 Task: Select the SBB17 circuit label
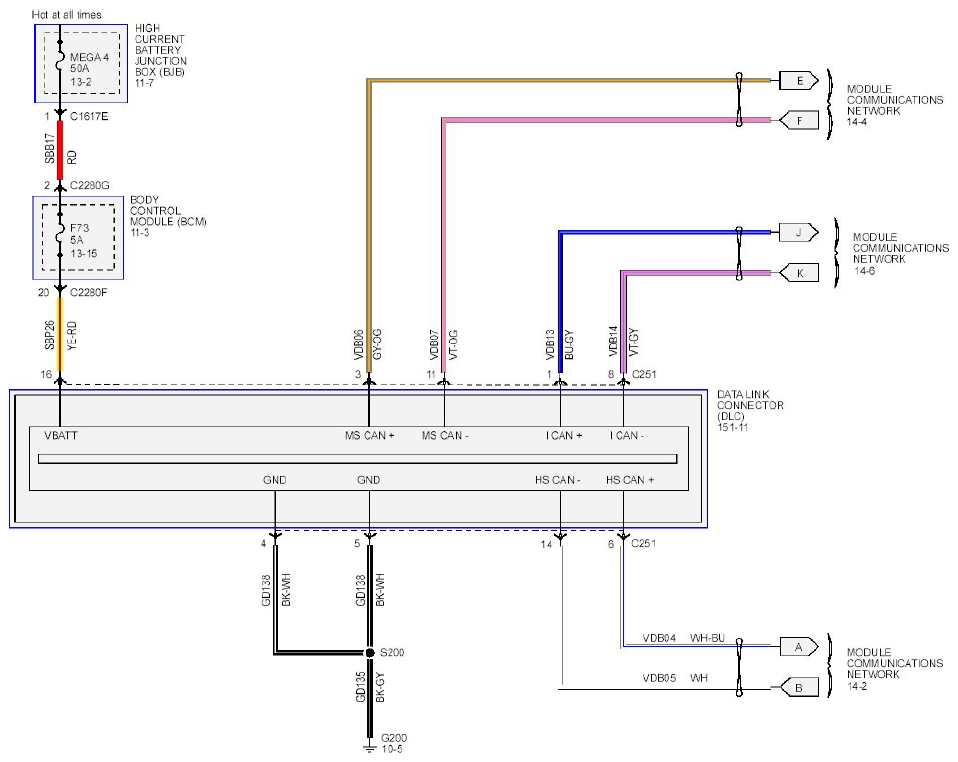point(49,148)
